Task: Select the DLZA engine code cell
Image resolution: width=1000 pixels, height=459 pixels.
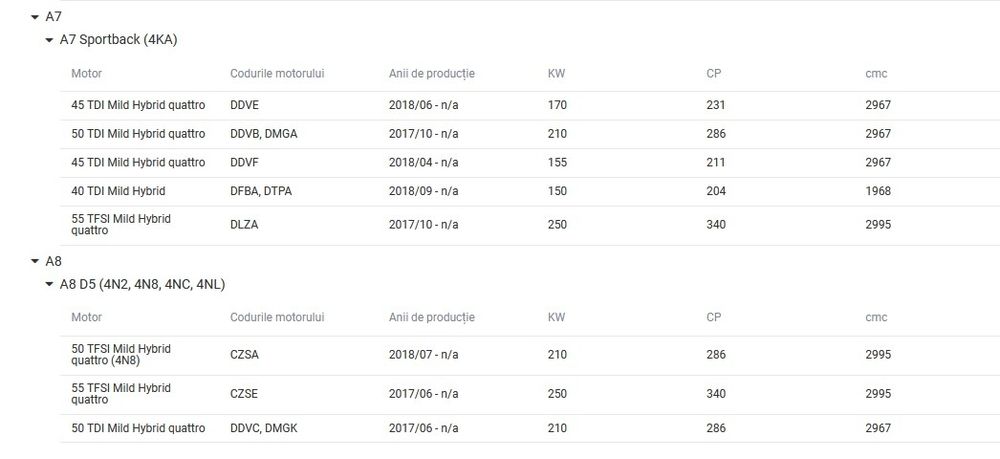Action: 244,225
